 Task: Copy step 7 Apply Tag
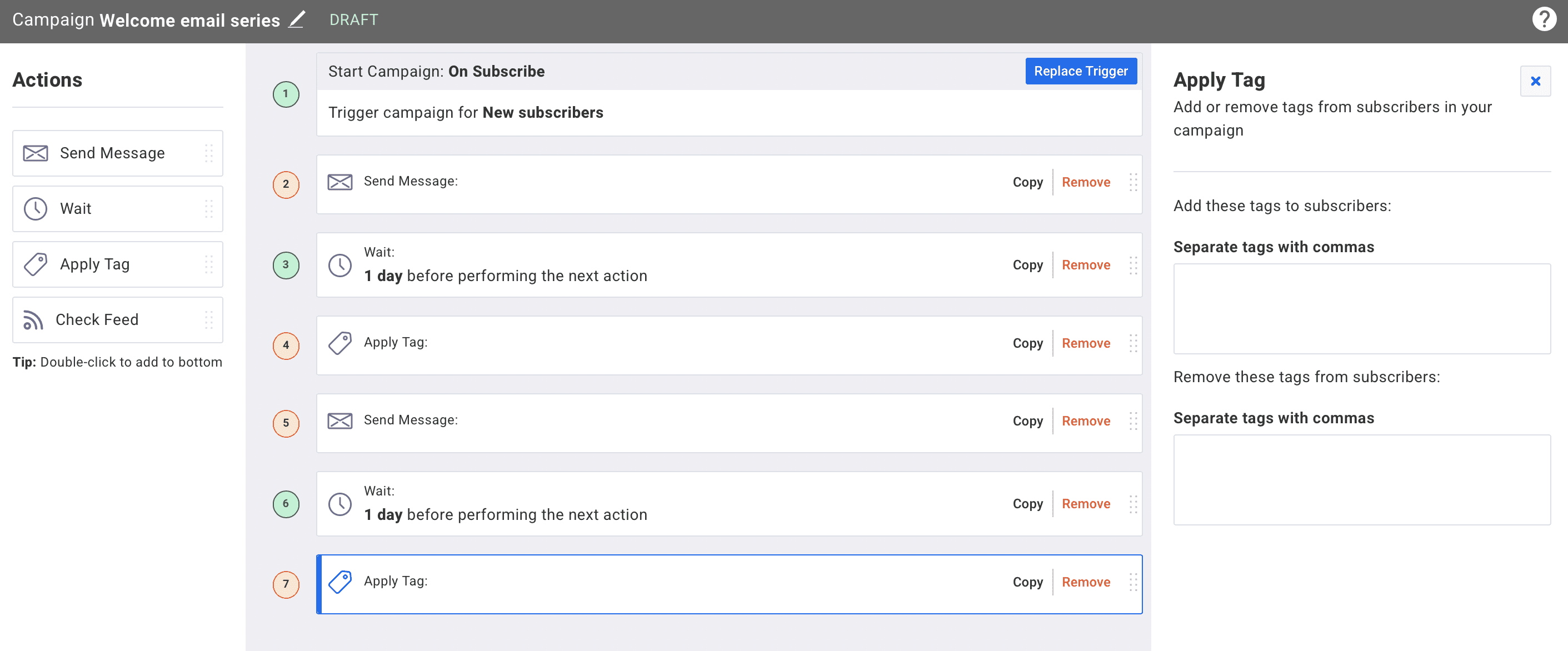pos(1027,582)
